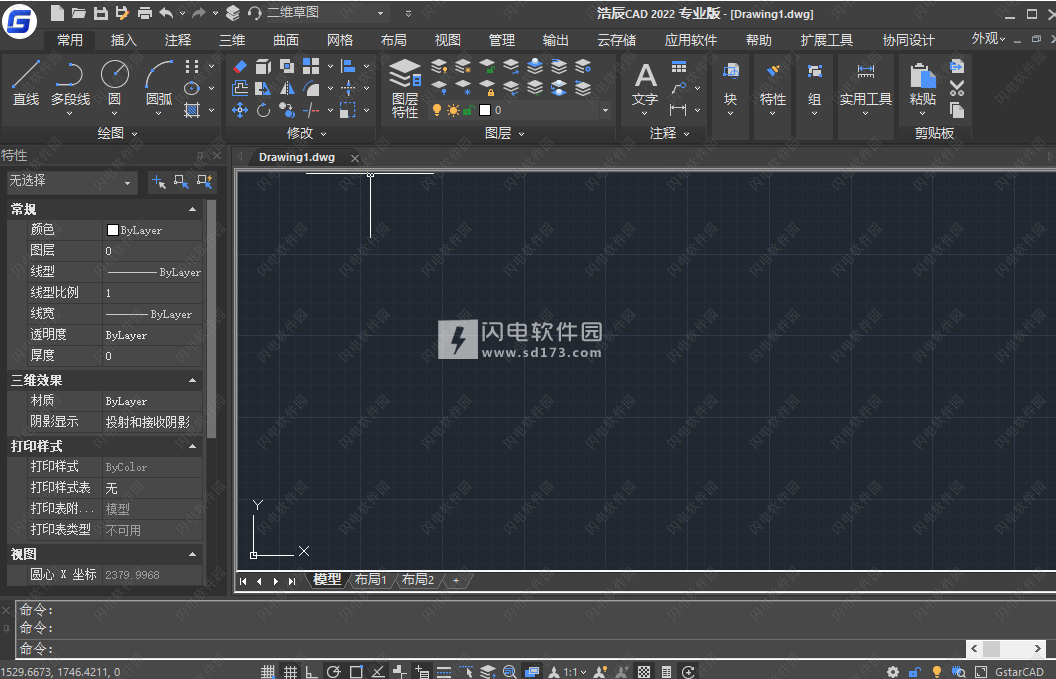Viewport: 1056px width, 679px height.
Task: Toggle lineweight display in status bar
Action: click(x=444, y=672)
